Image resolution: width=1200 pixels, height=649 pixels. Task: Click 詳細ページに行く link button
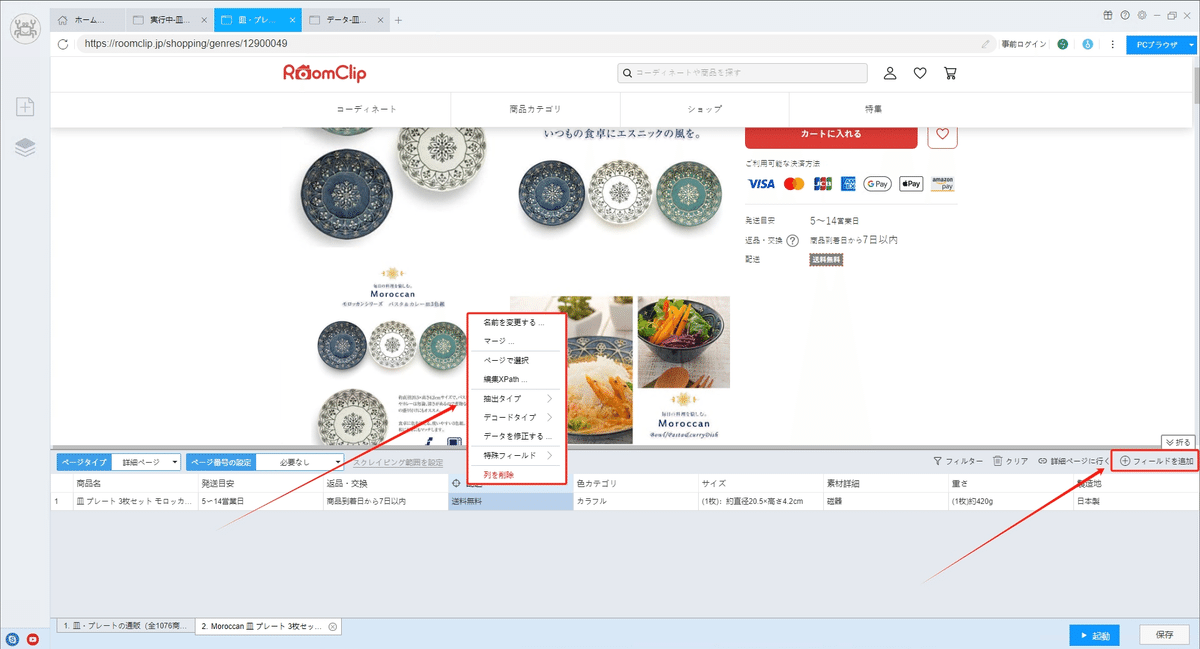point(1073,461)
